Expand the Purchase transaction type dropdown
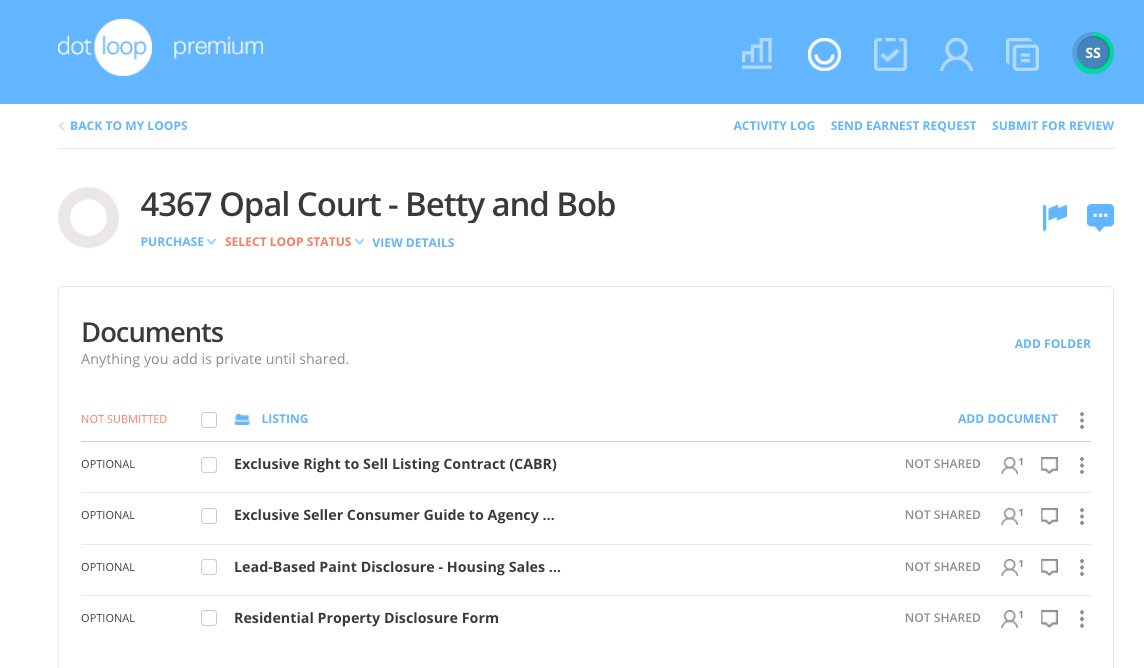1144x668 pixels. [178, 242]
